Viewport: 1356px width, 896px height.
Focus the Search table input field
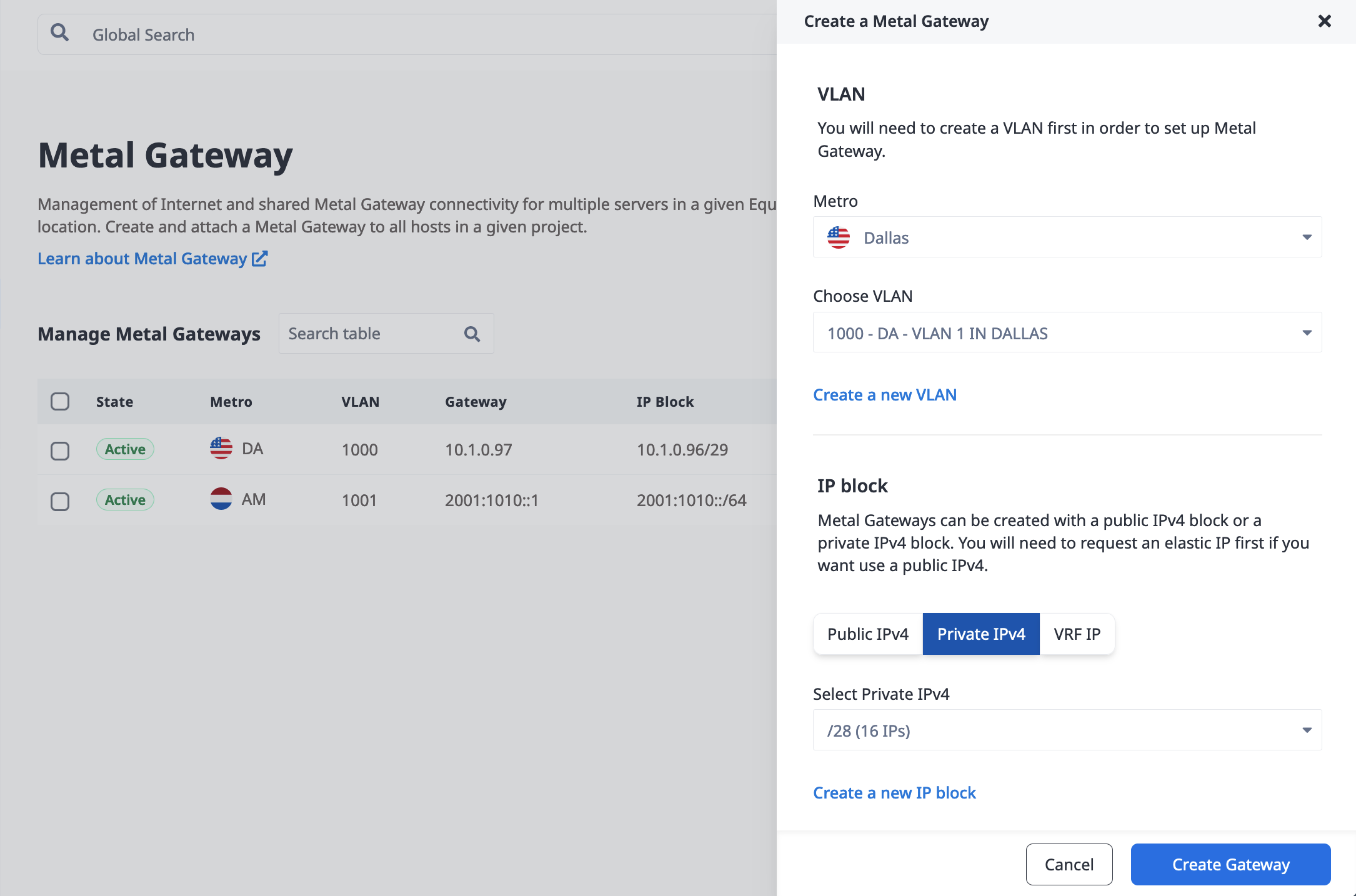(x=386, y=334)
